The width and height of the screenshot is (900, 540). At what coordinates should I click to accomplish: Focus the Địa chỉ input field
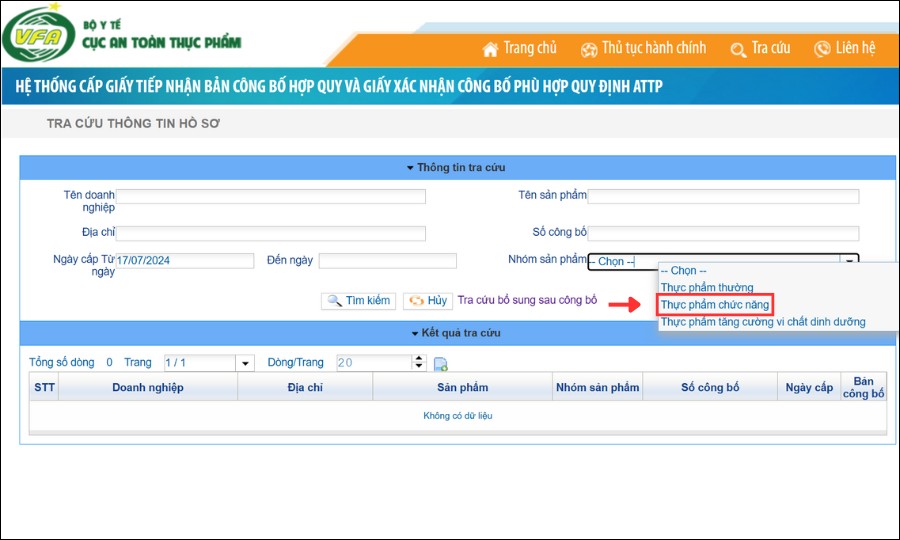(x=271, y=234)
